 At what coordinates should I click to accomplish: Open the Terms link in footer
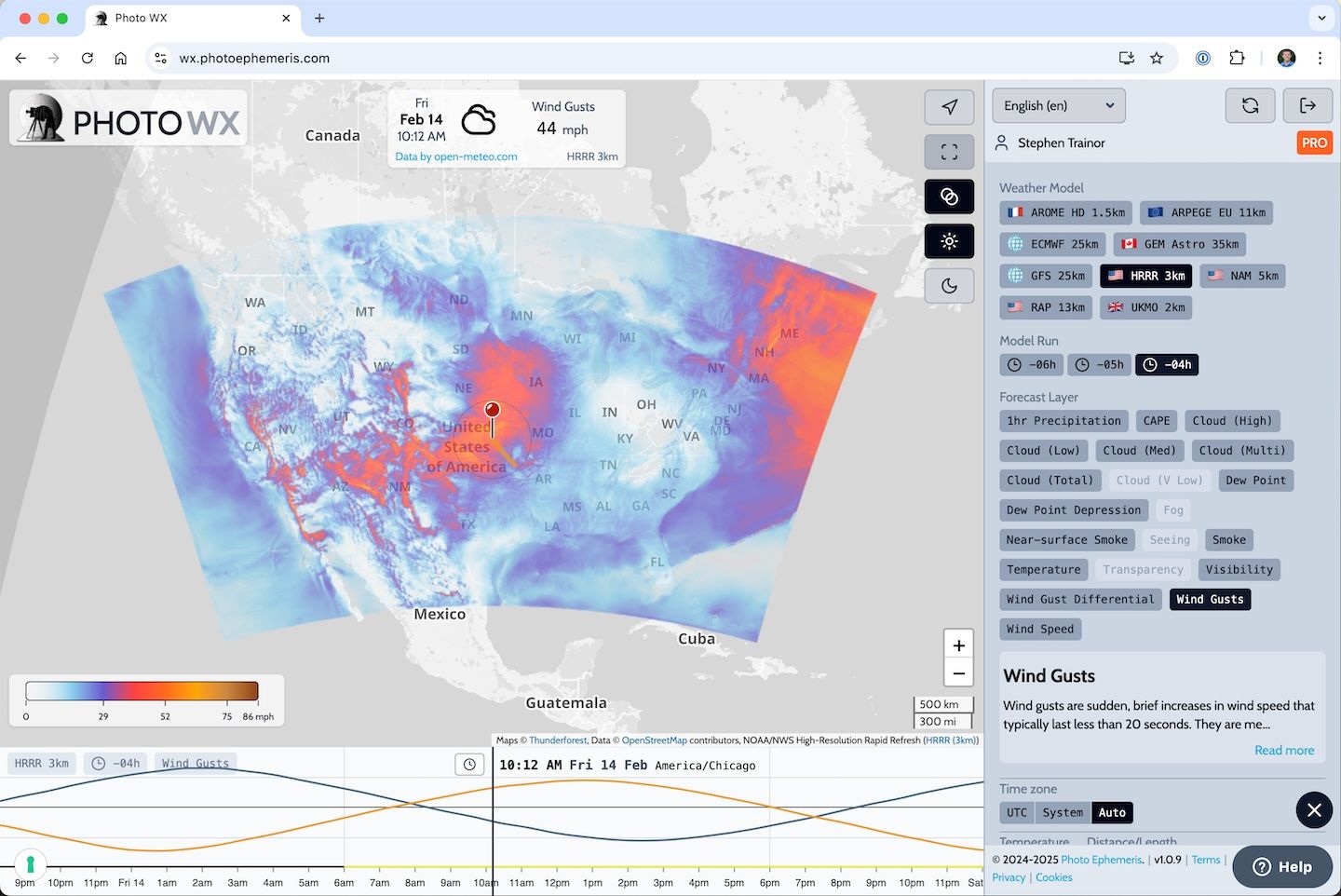[x=1206, y=860]
